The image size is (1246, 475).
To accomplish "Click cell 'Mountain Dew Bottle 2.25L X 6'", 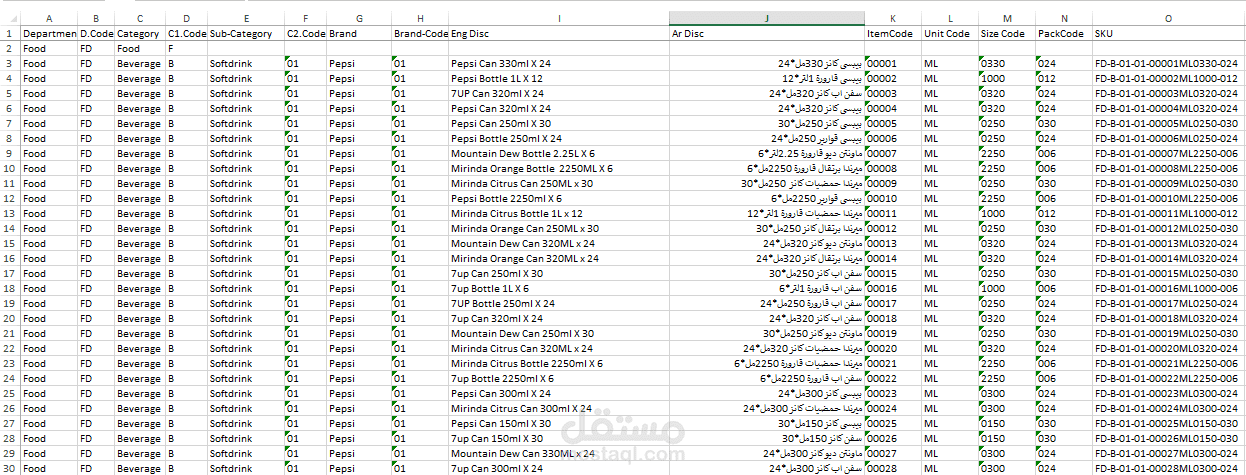I will [x=559, y=153].
